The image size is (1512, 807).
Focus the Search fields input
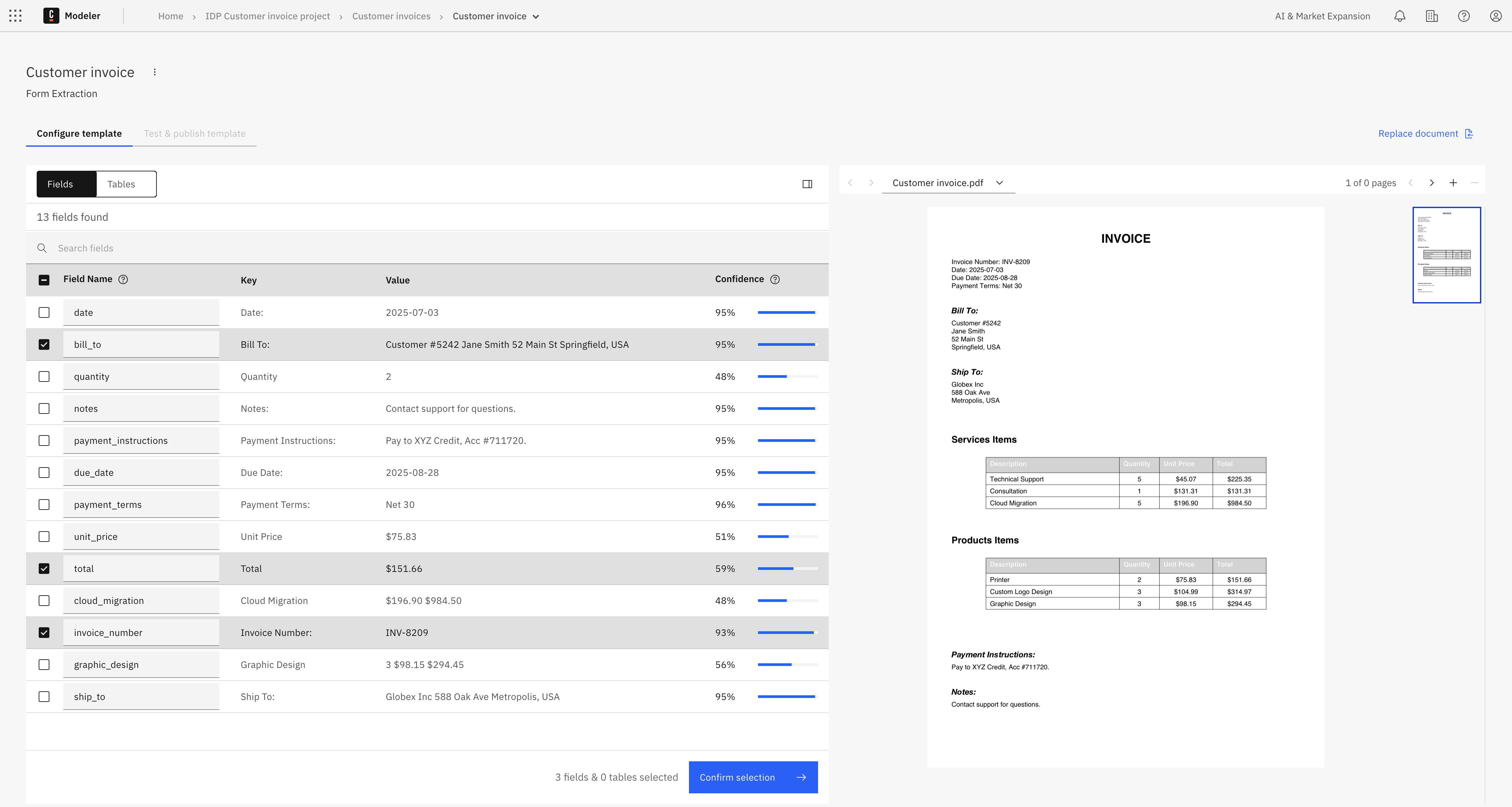[x=427, y=248]
